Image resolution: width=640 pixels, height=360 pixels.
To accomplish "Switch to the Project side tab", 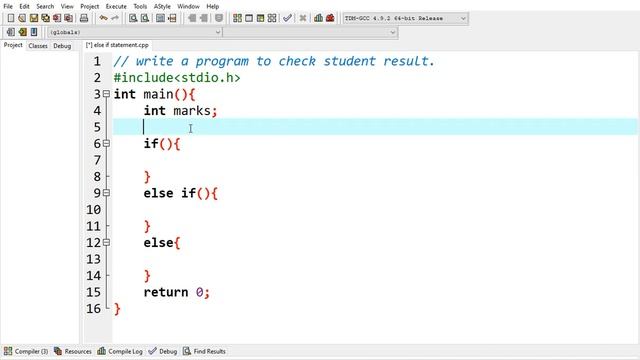I will pyautogui.click(x=13, y=45).
